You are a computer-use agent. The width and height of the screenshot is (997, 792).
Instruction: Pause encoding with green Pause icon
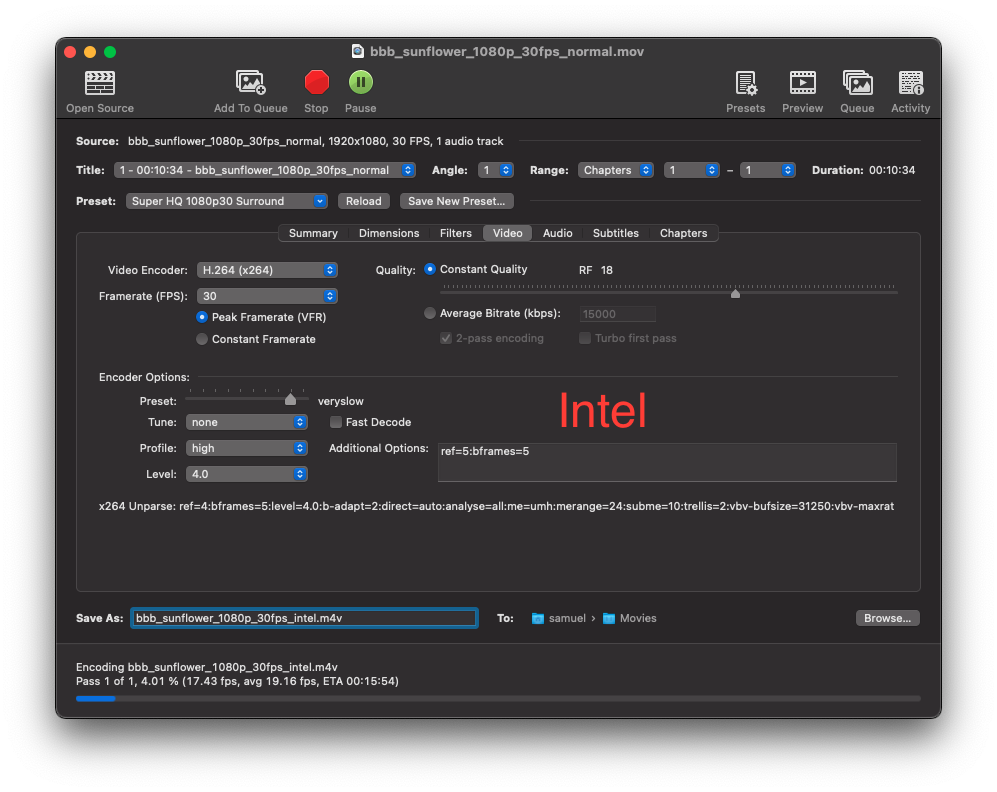point(361,82)
